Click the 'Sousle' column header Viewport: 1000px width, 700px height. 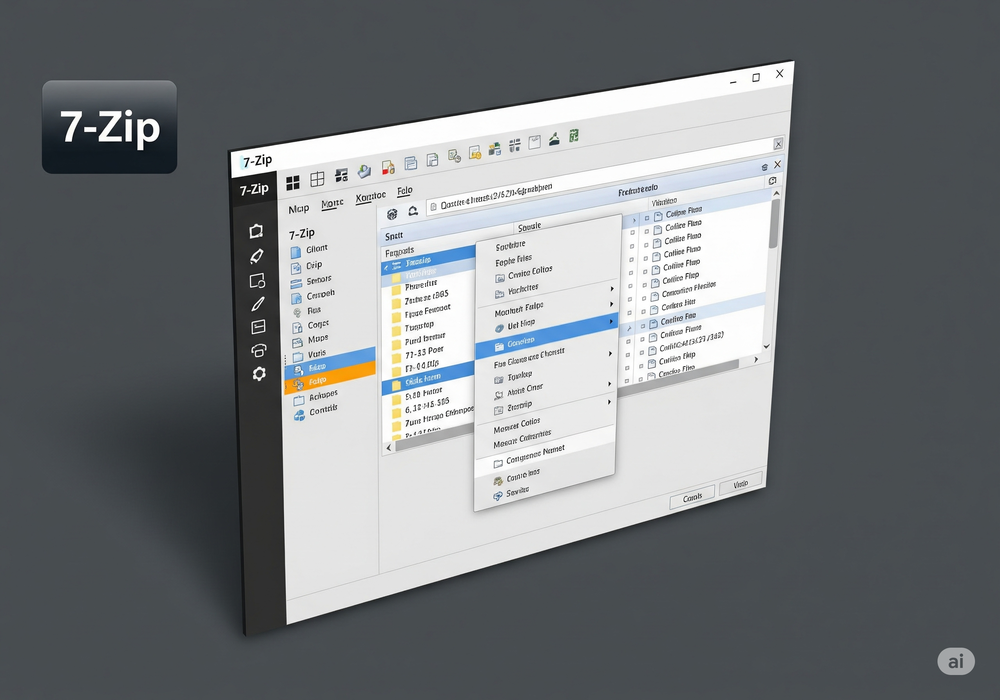529,226
